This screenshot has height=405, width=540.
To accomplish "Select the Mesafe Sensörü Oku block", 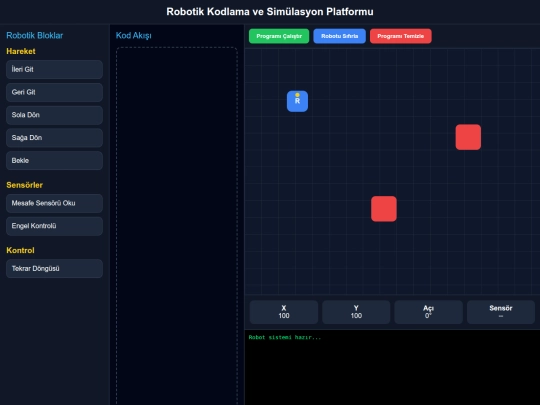I will point(54,203).
